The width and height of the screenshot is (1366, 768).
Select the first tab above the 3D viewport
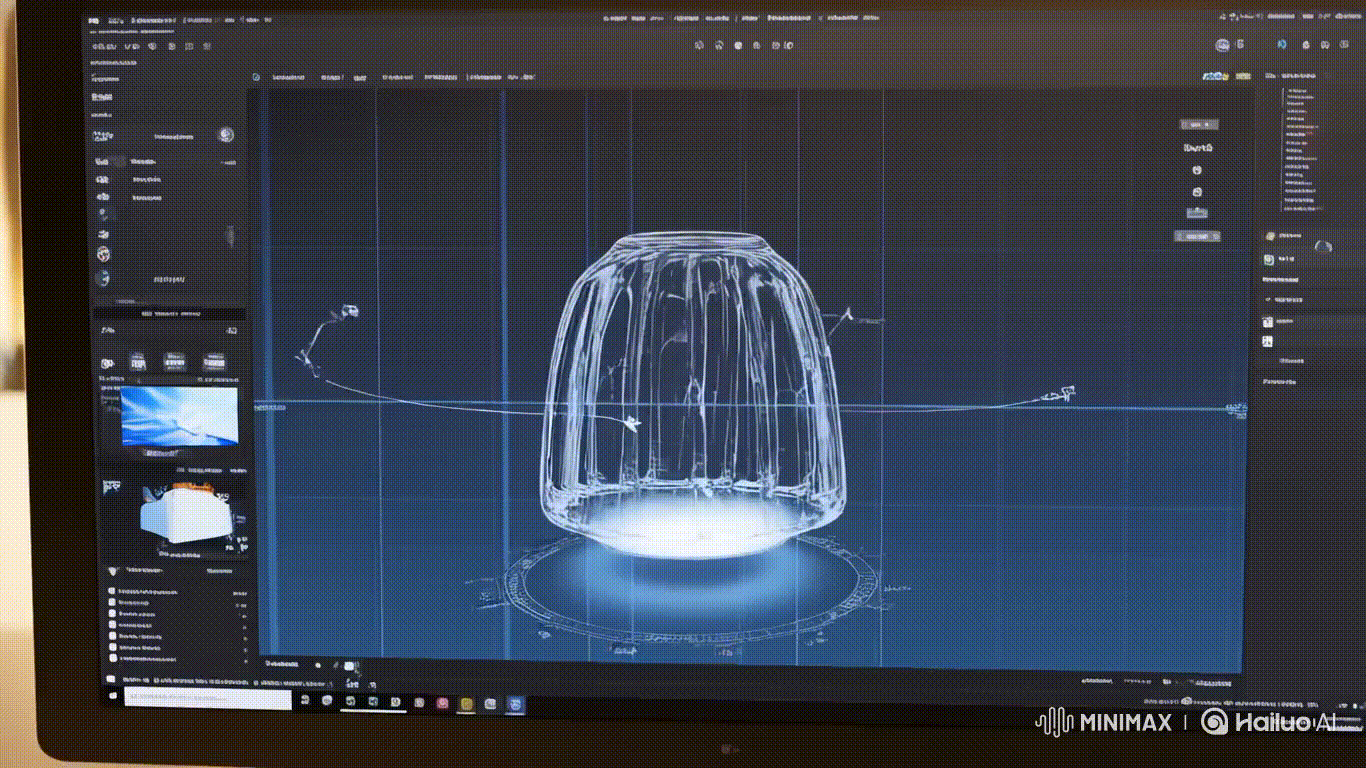click(289, 77)
